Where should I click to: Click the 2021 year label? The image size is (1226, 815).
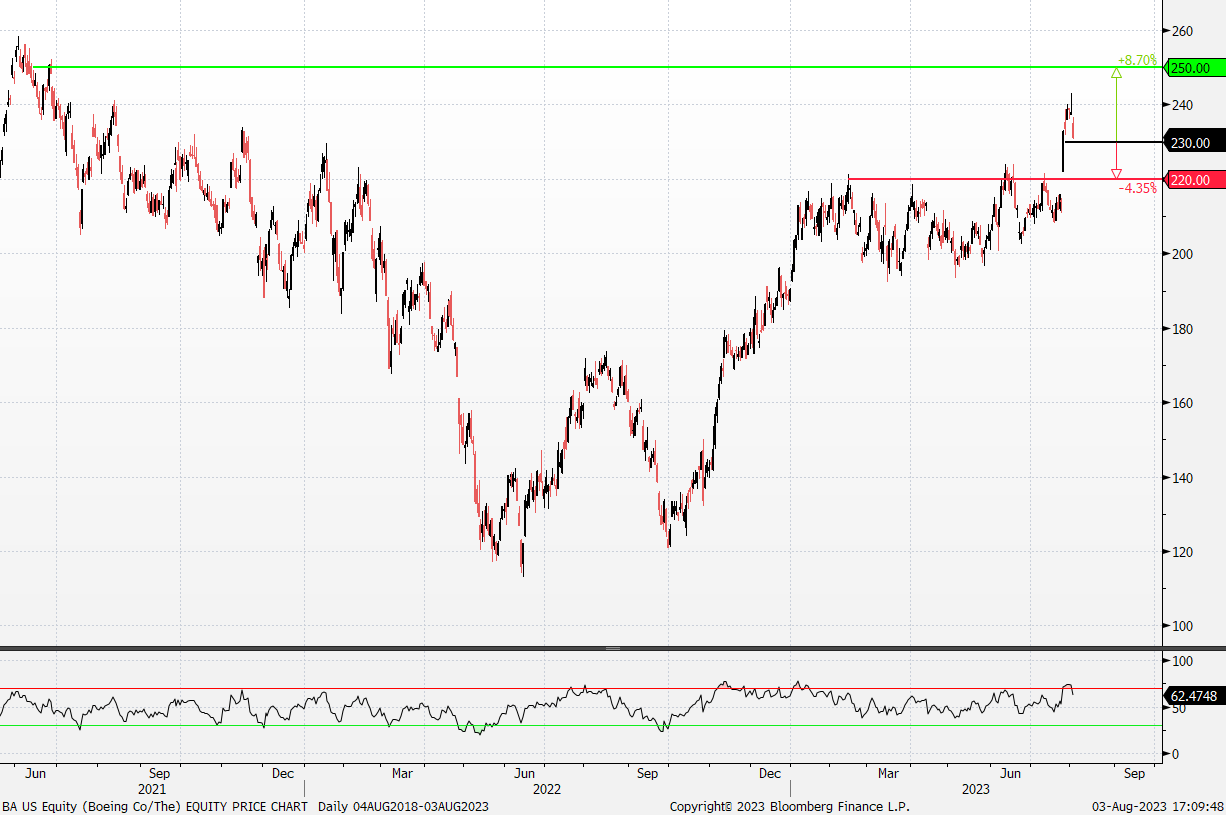pos(152,789)
